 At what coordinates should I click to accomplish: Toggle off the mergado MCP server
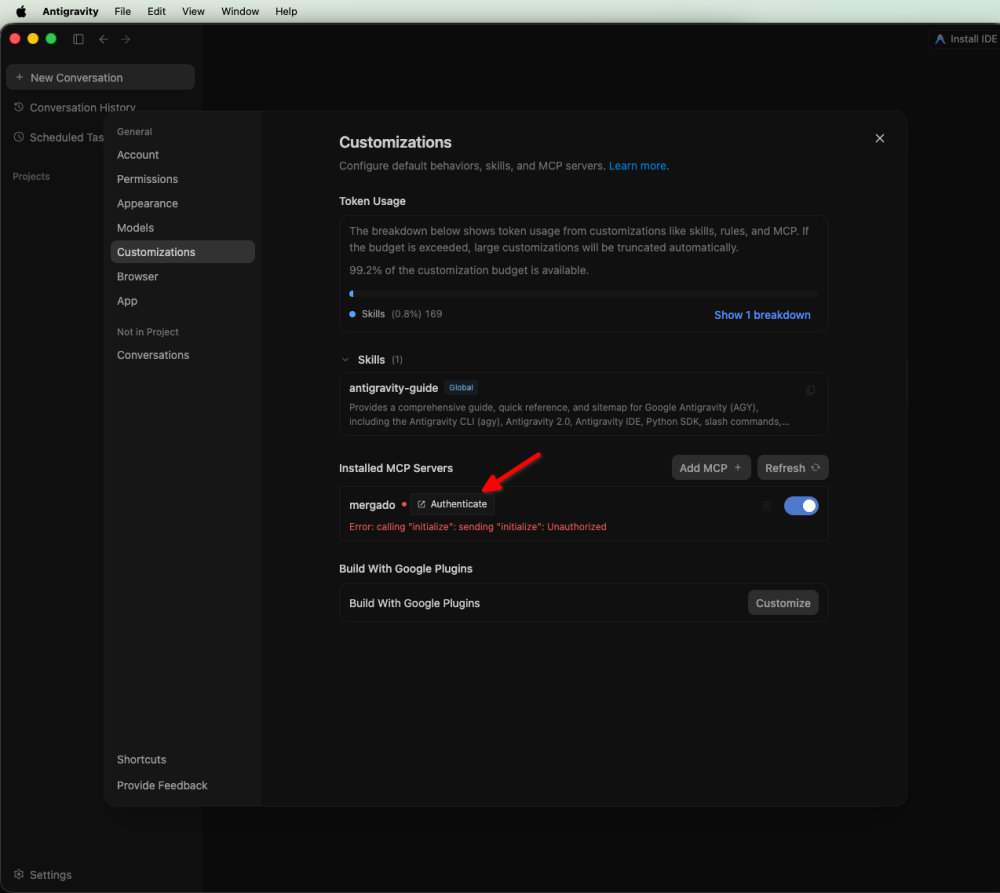click(x=801, y=506)
